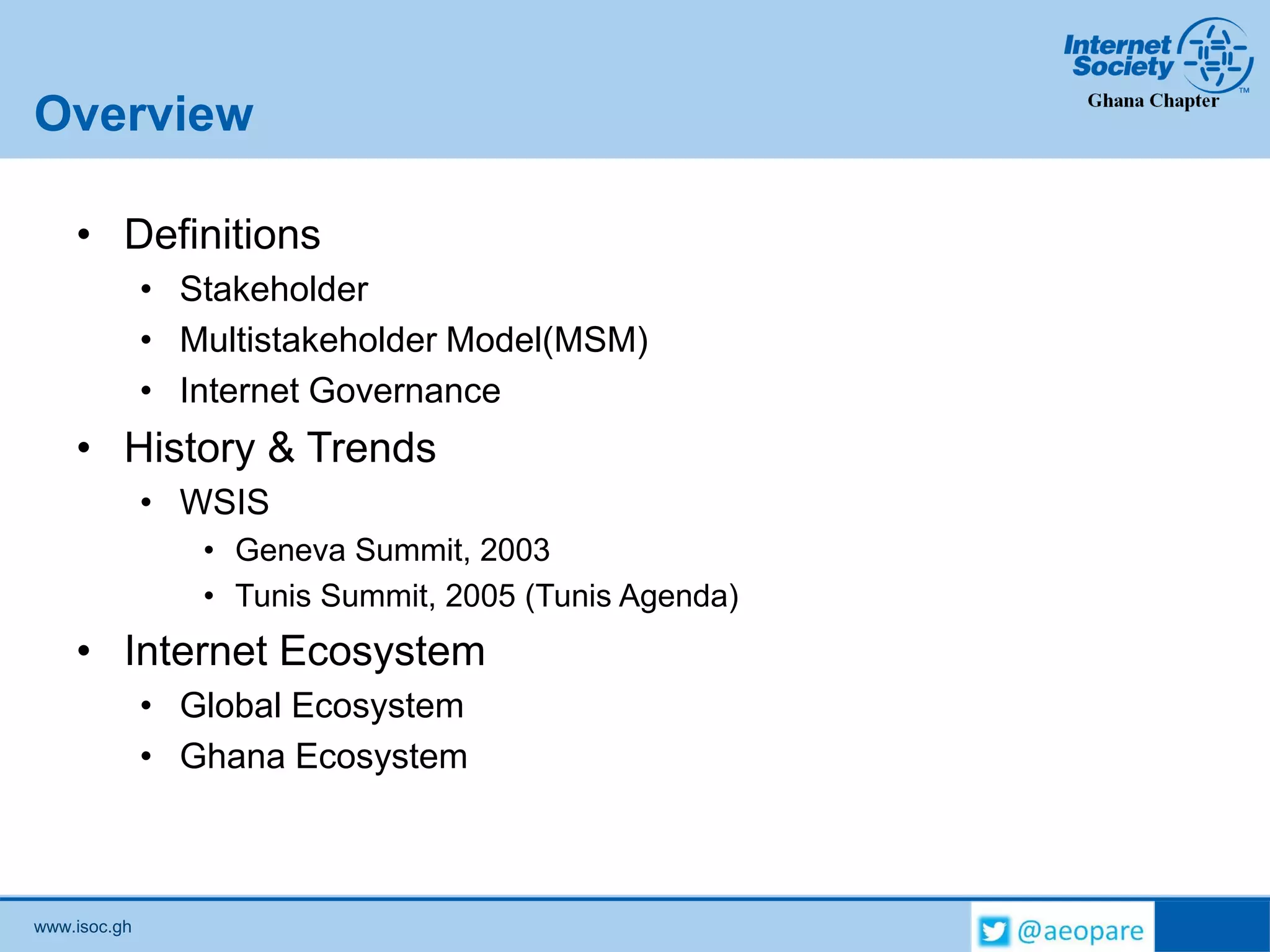The height and width of the screenshot is (952, 1270).
Task: Click the Stakeholder sub-bullet text
Action: [x=273, y=289]
